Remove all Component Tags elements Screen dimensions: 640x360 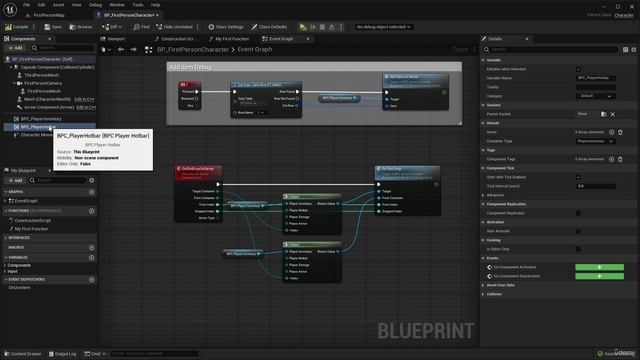tap(620, 159)
